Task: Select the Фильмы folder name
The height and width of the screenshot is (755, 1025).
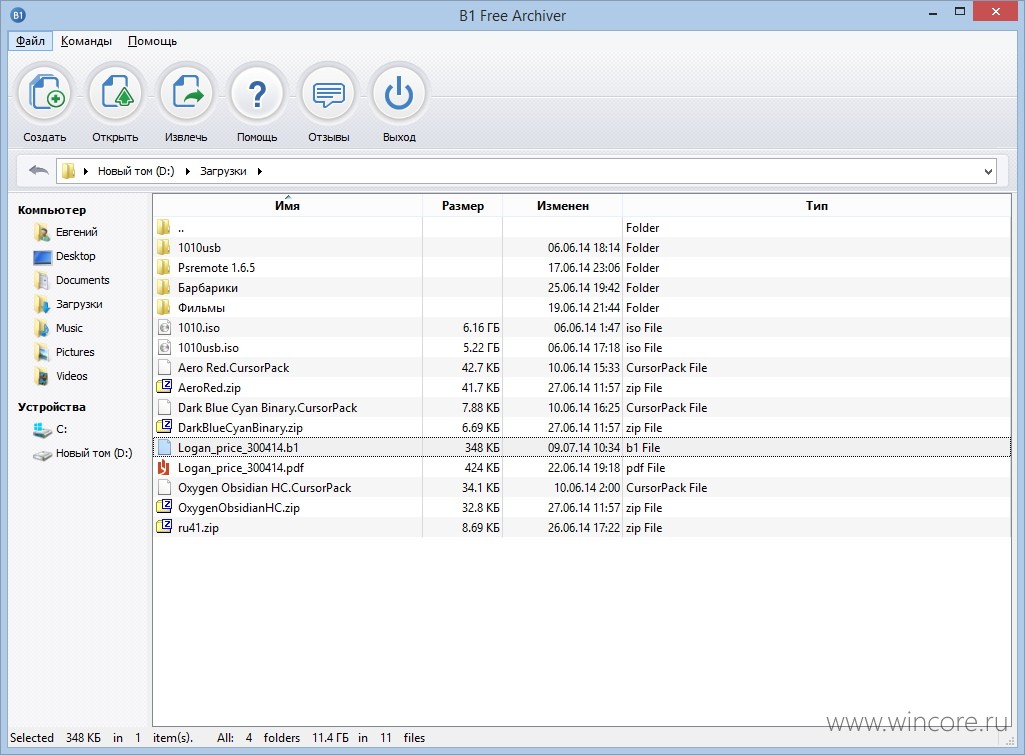Action: click(201, 308)
